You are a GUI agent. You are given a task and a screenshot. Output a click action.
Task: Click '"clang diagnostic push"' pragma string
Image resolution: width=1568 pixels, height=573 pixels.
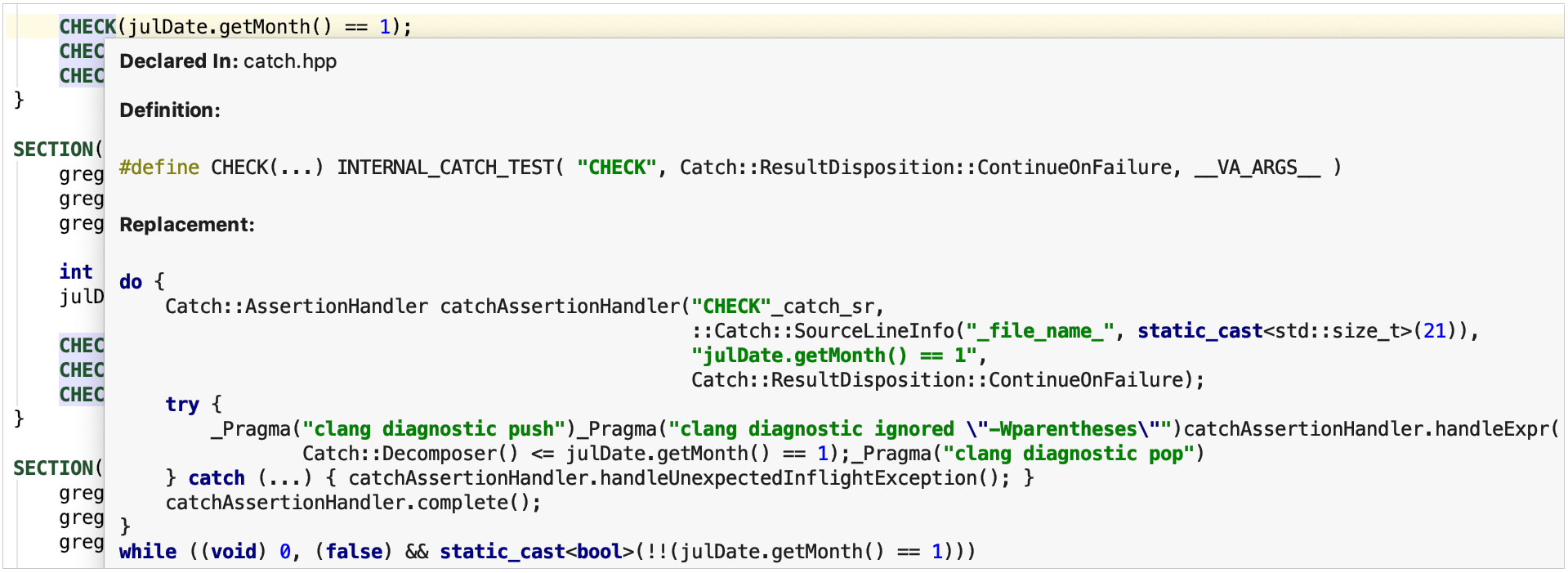434,429
